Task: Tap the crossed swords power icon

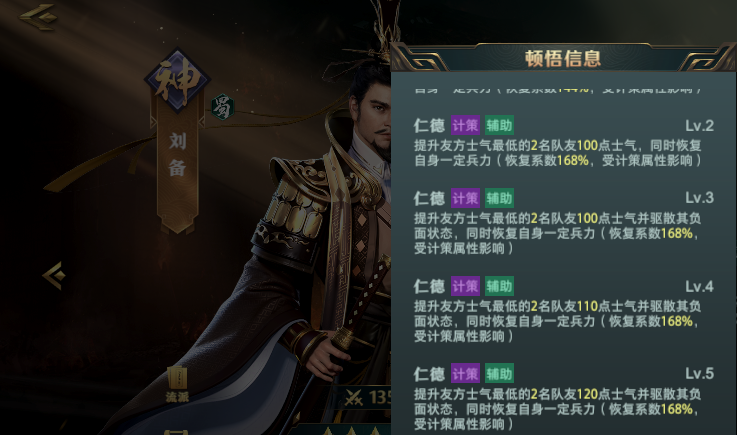Action: coord(353,398)
